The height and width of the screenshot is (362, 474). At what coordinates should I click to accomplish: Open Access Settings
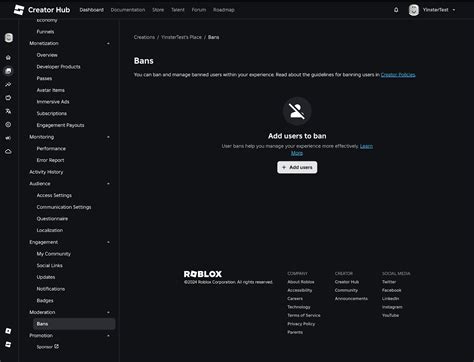coord(54,195)
